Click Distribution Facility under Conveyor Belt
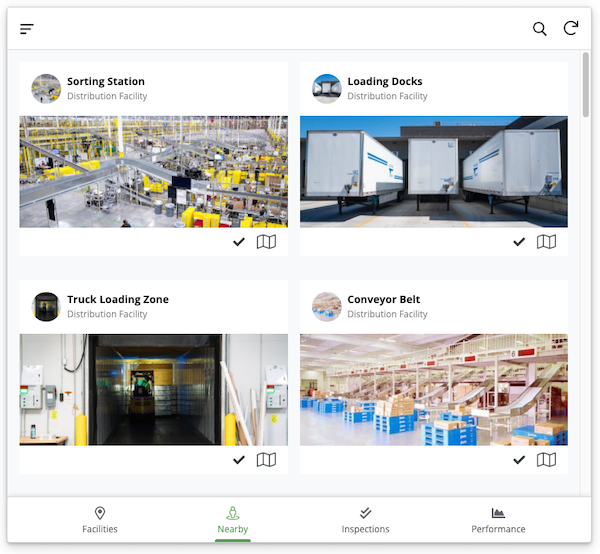This screenshot has height=554, width=600. pyautogui.click(x=387, y=314)
